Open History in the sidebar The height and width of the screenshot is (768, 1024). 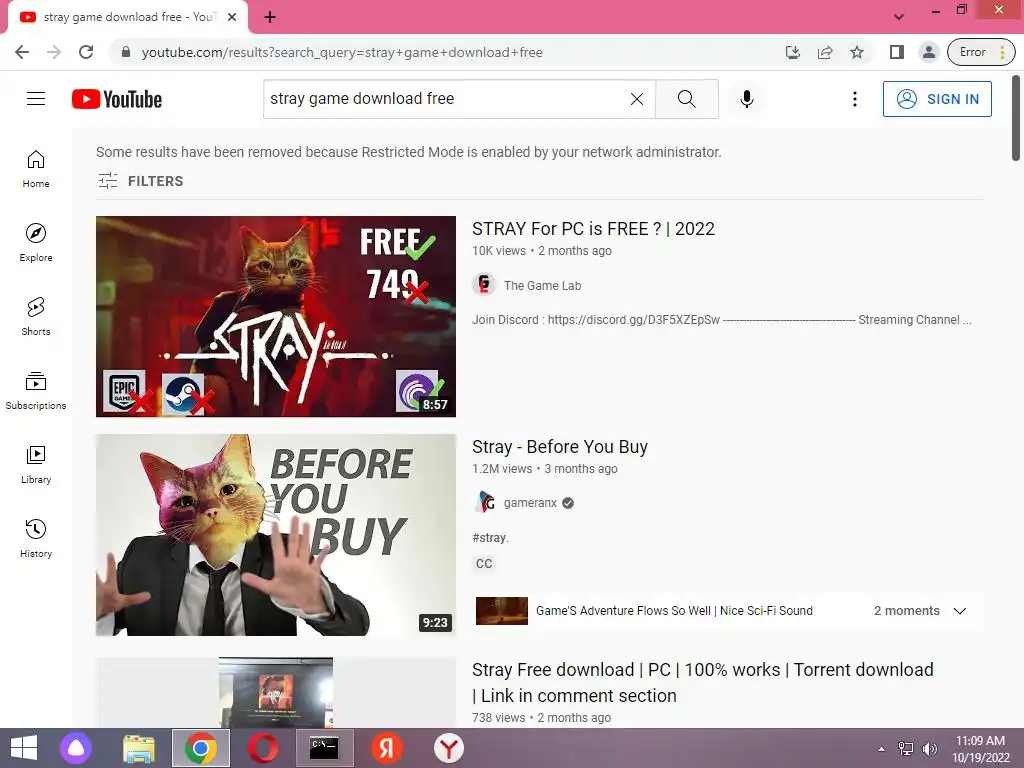click(36, 538)
